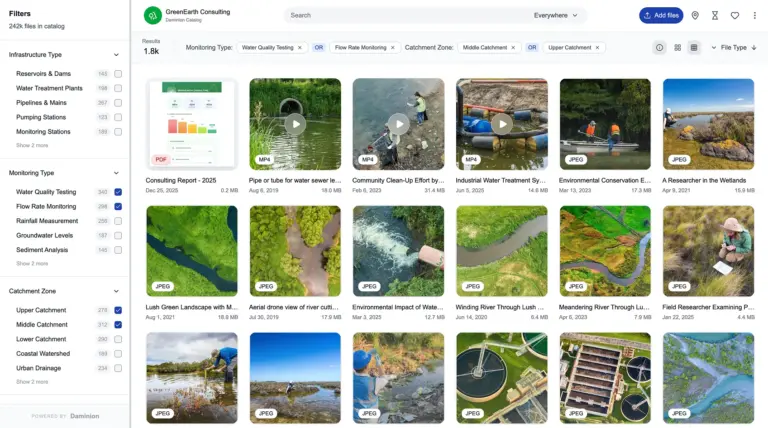Open the three-dot more options menu
The image size is (768, 428).
753,15
